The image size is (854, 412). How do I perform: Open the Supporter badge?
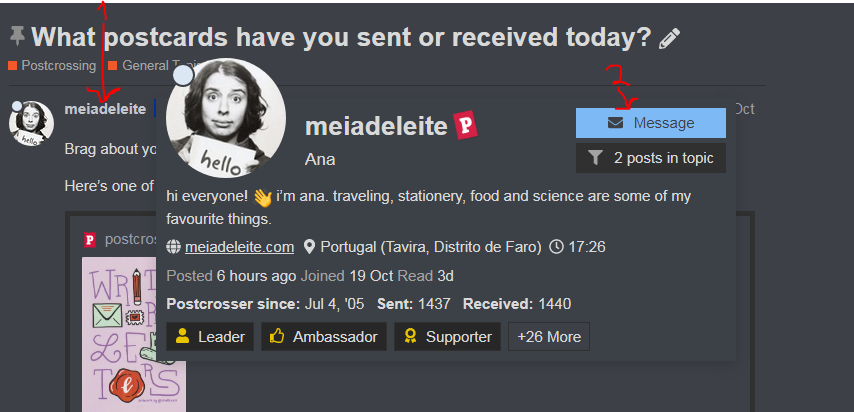coord(447,337)
